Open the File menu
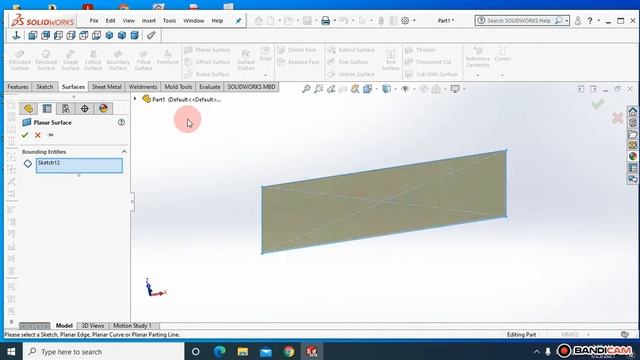This screenshot has width=640, height=360. coord(94,21)
